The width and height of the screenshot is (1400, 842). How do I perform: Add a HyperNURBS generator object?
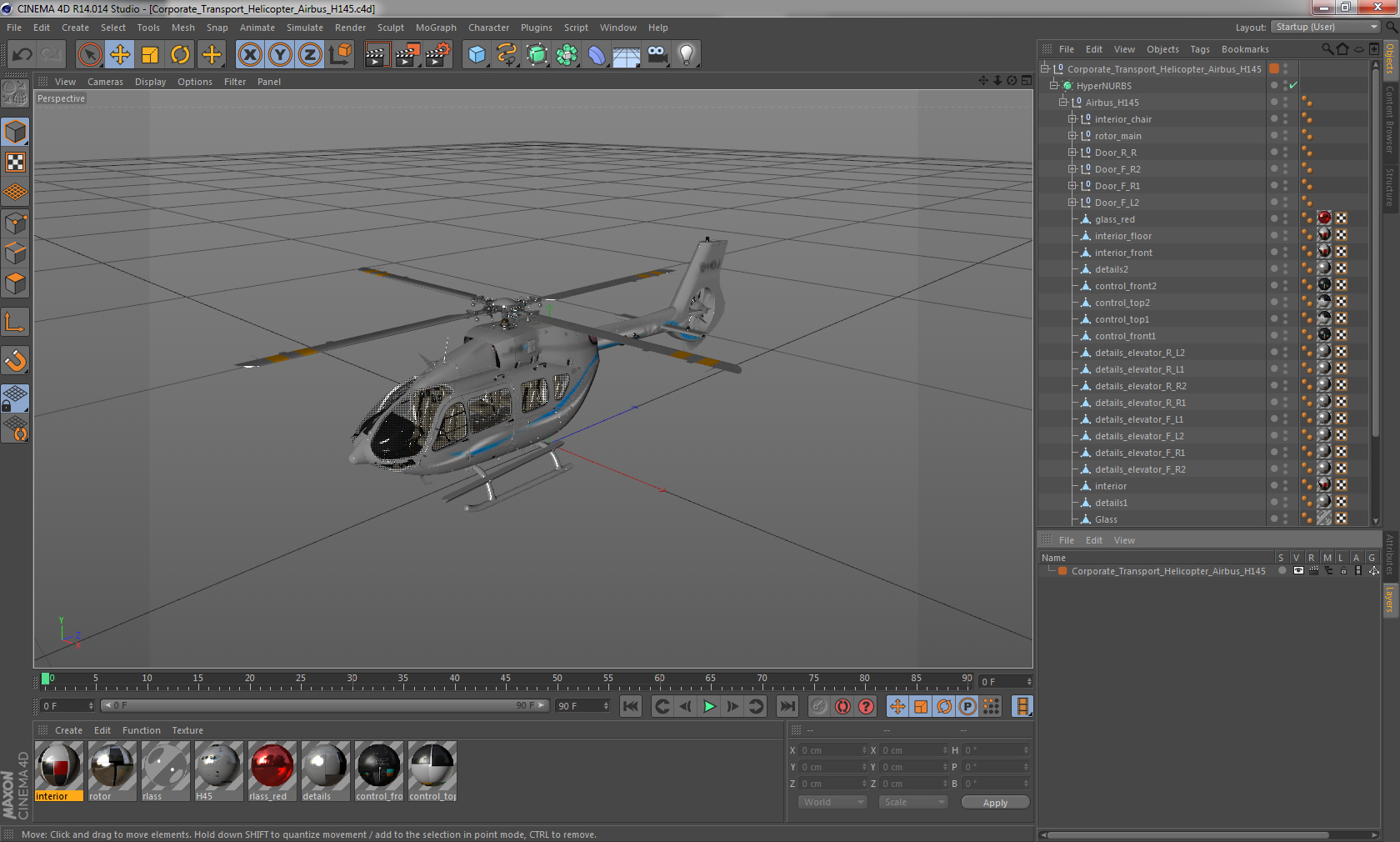click(537, 55)
